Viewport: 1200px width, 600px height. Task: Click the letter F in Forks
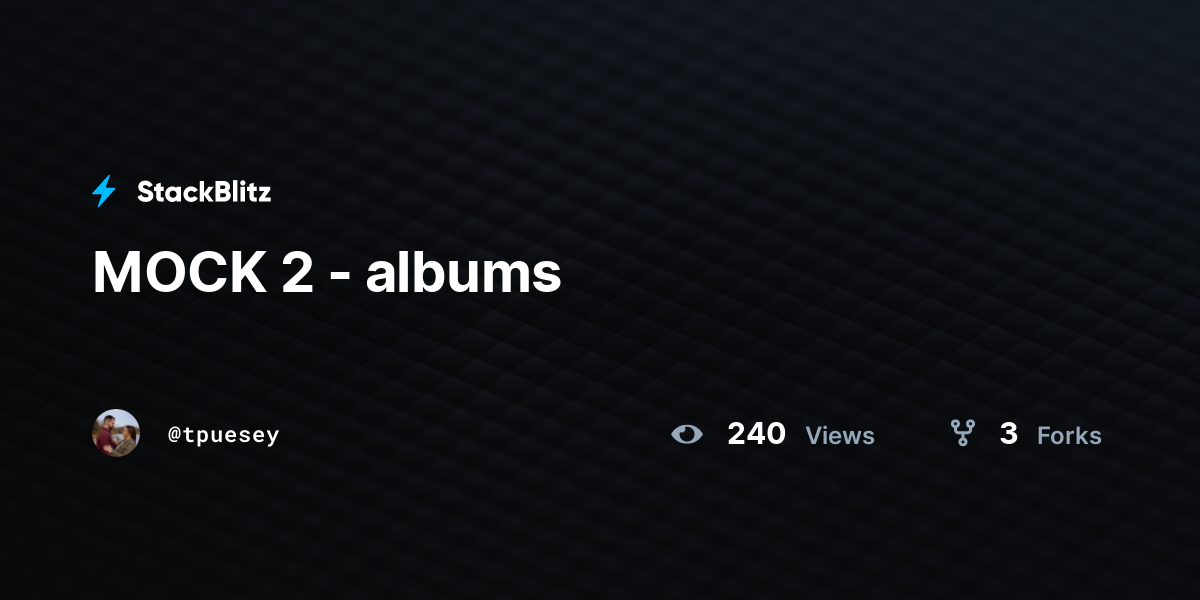(x=1044, y=436)
